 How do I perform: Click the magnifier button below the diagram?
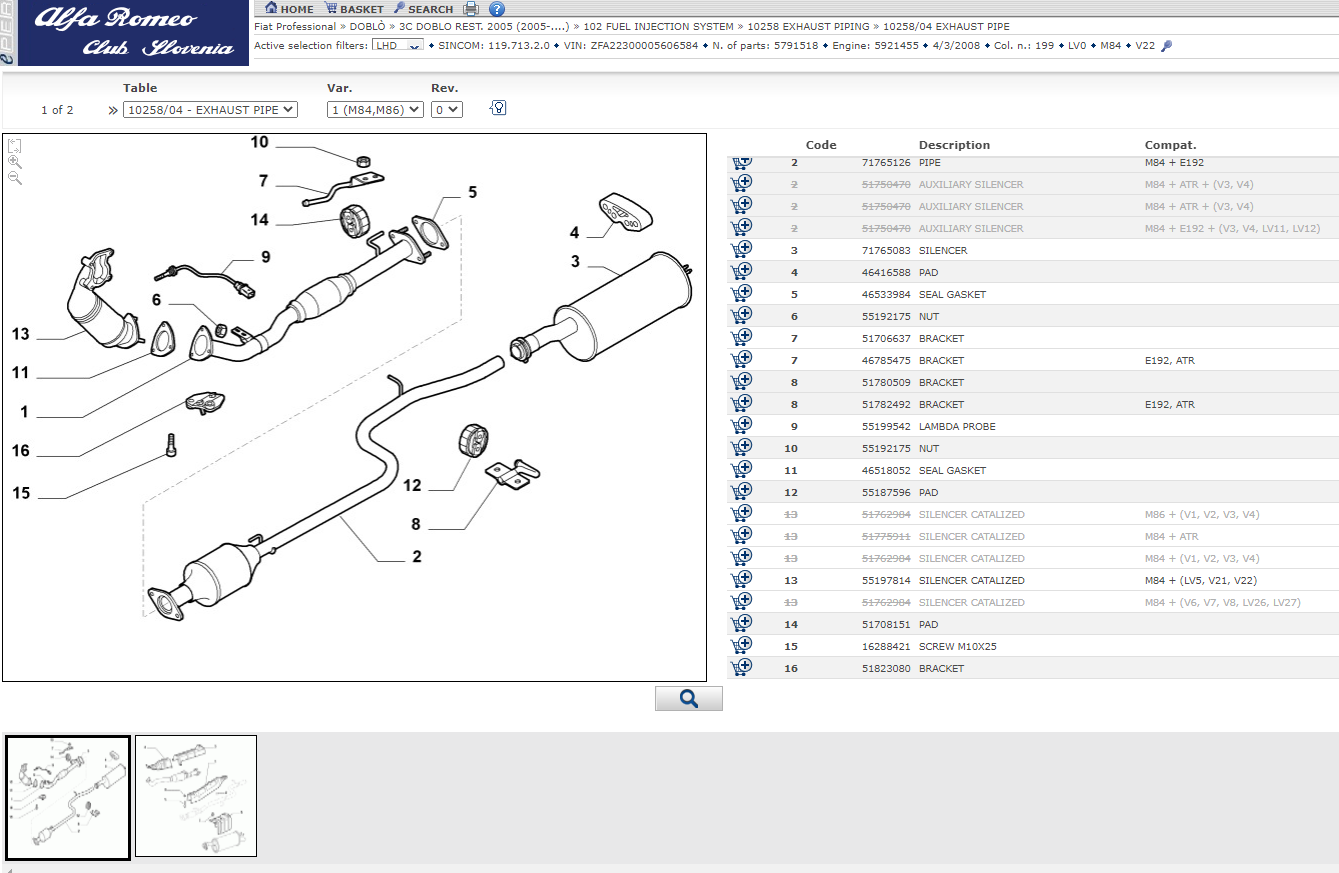tap(688, 698)
